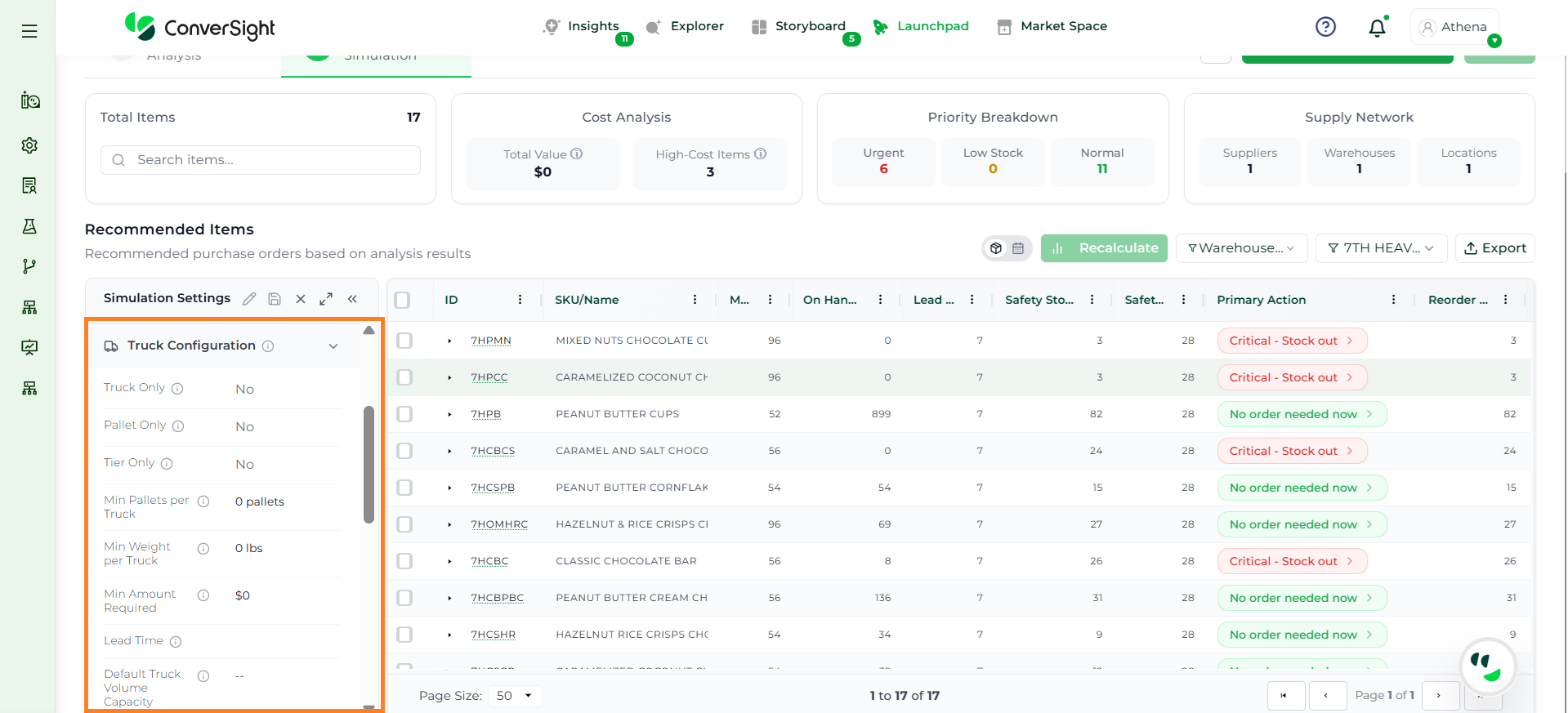
Task: Open the Warehouse filter dropdown
Action: point(1240,248)
